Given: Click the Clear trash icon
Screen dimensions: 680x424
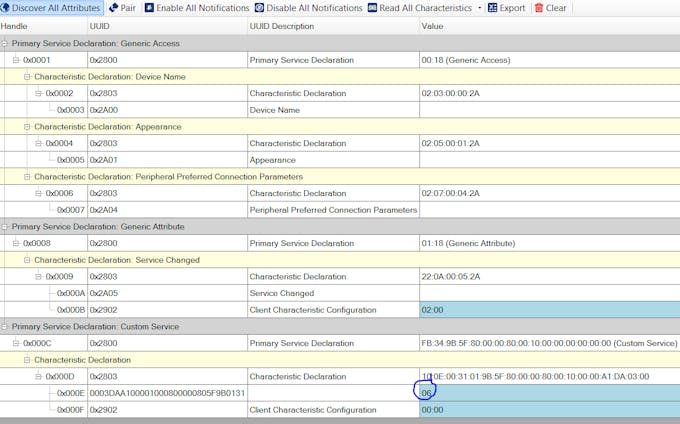Looking at the screenshot, I should (x=539, y=8).
